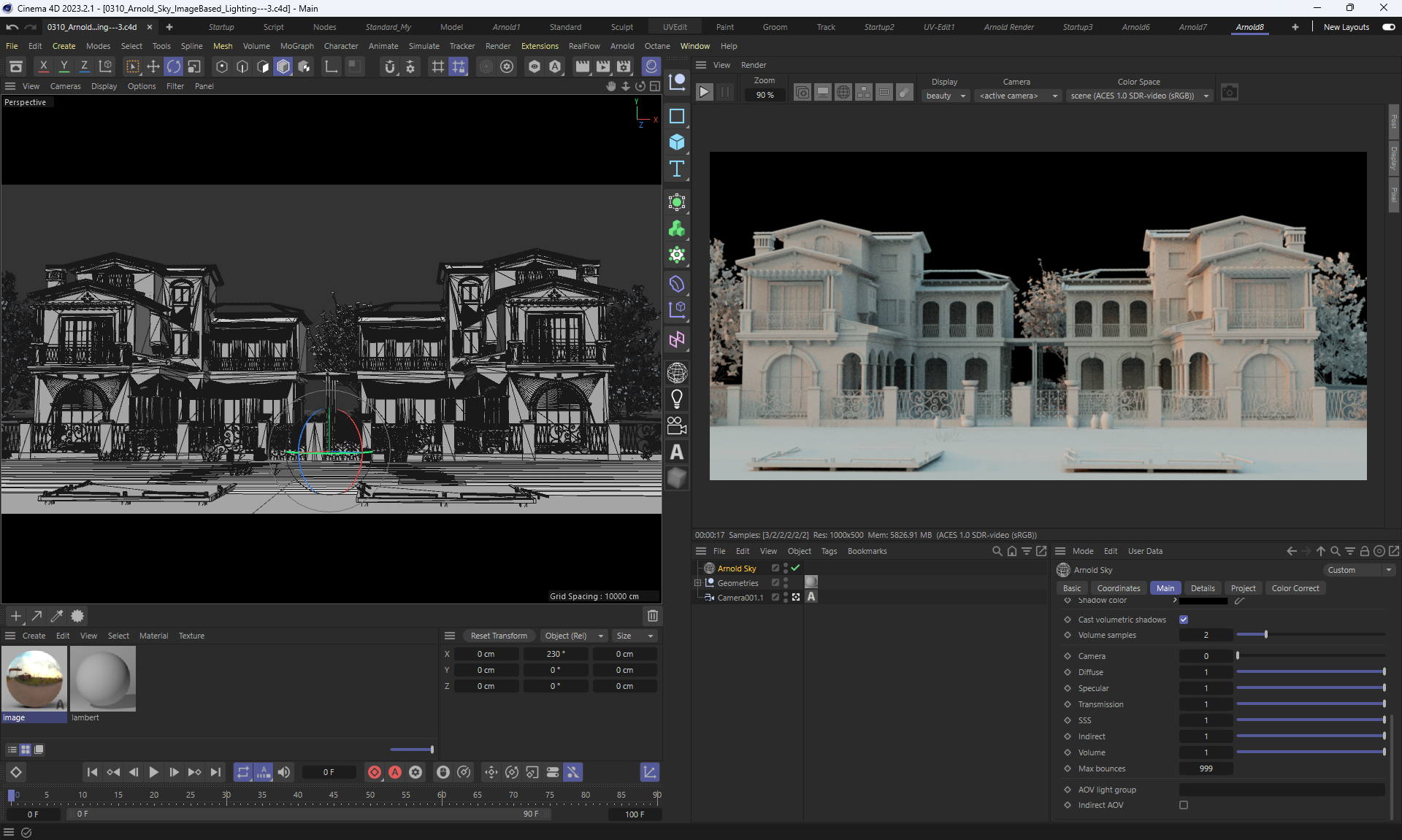The width and height of the screenshot is (1402, 840).
Task: Click the Light object icon
Action: pyautogui.click(x=676, y=399)
